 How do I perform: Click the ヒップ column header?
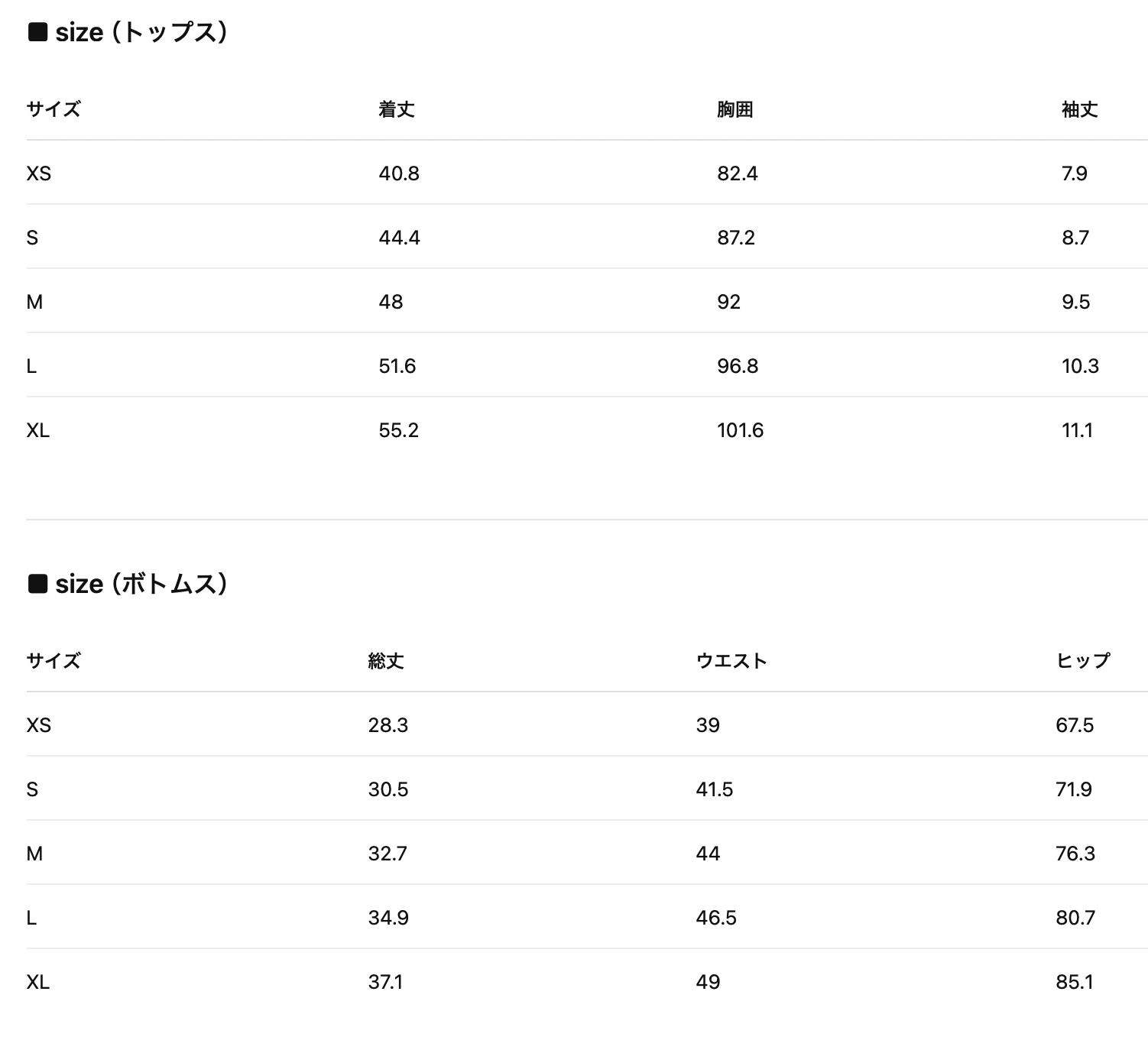coord(1083,661)
